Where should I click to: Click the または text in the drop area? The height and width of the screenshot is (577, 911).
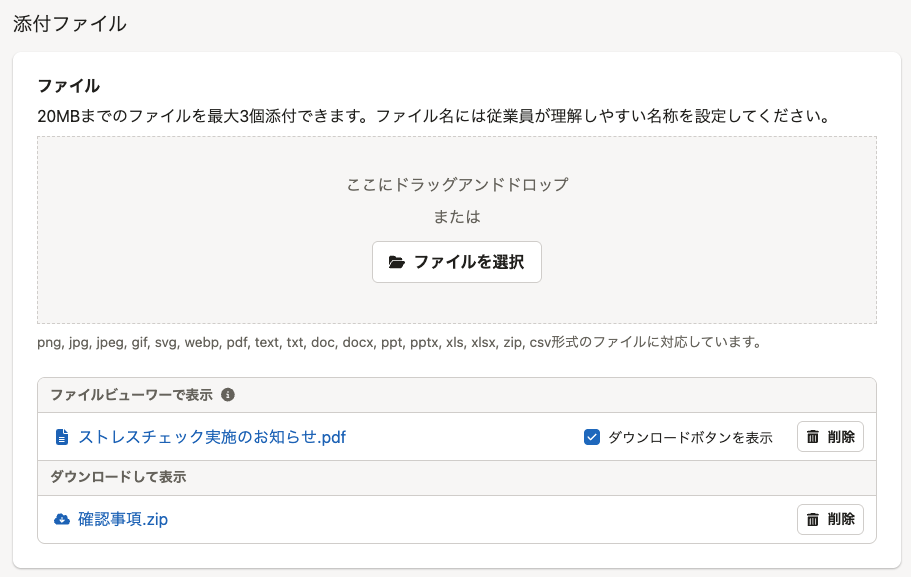point(457,217)
